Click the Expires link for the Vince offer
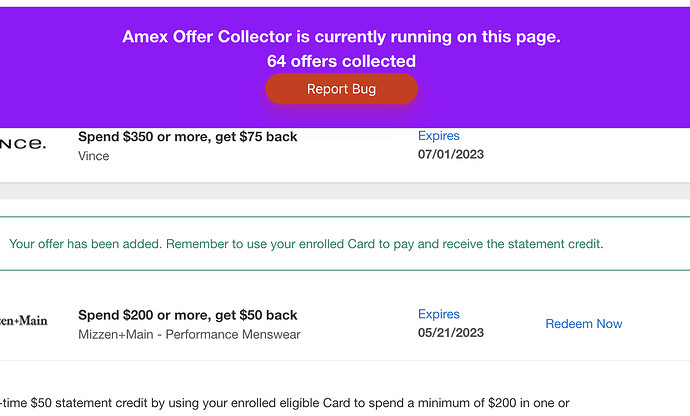The image size is (690, 416). click(438, 136)
